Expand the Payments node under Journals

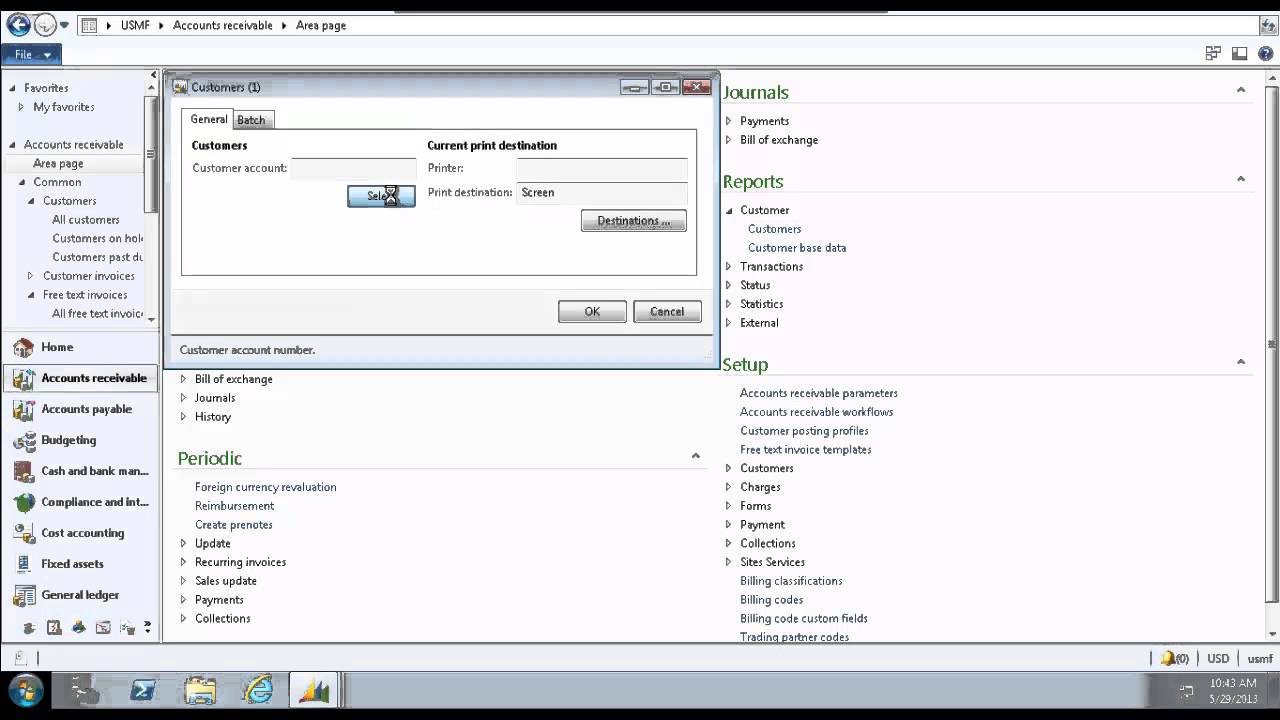click(728, 121)
